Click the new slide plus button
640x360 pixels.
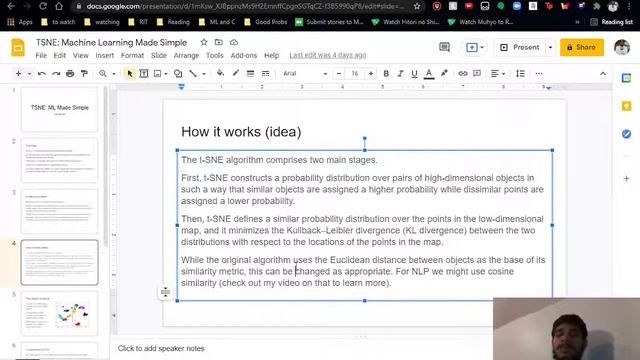[18, 73]
